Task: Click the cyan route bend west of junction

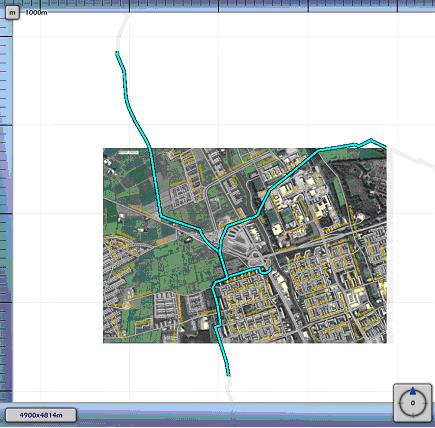Action: tap(200, 230)
